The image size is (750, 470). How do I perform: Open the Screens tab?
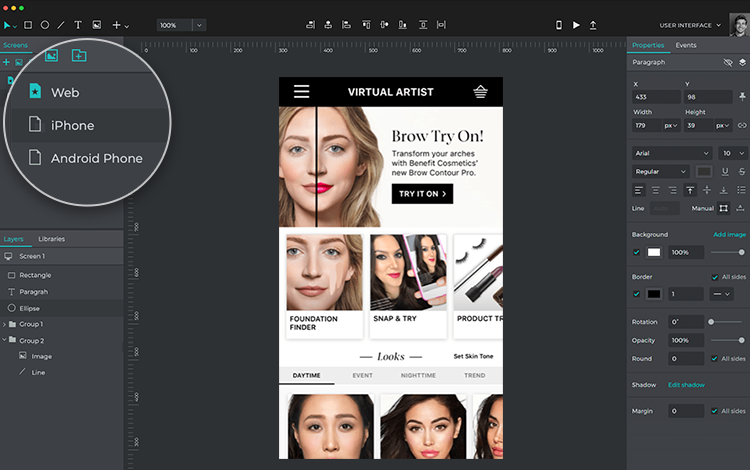(15, 45)
